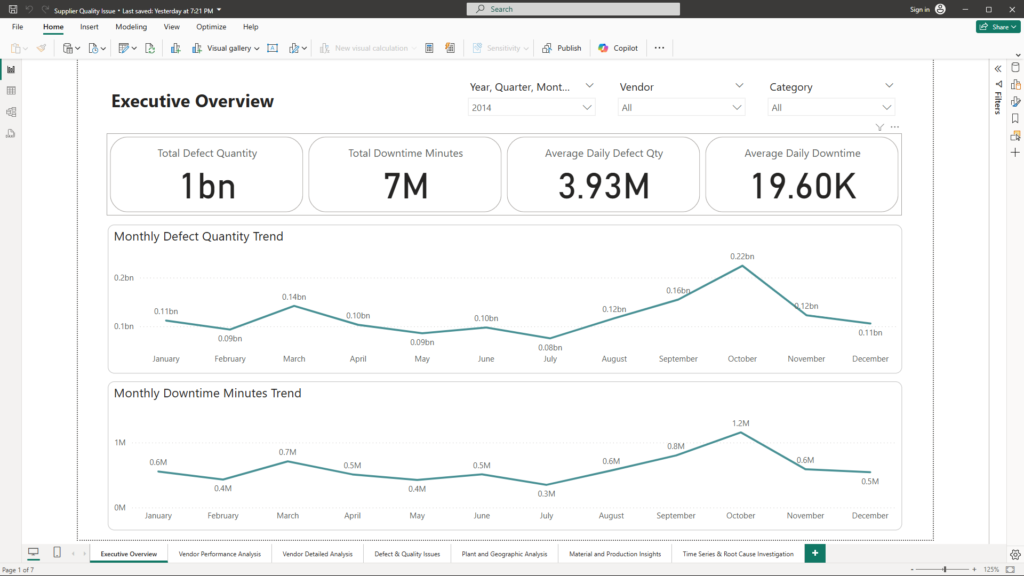1024x576 pixels.
Task: Click the Publish button
Action: pyautogui.click(x=562, y=48)
